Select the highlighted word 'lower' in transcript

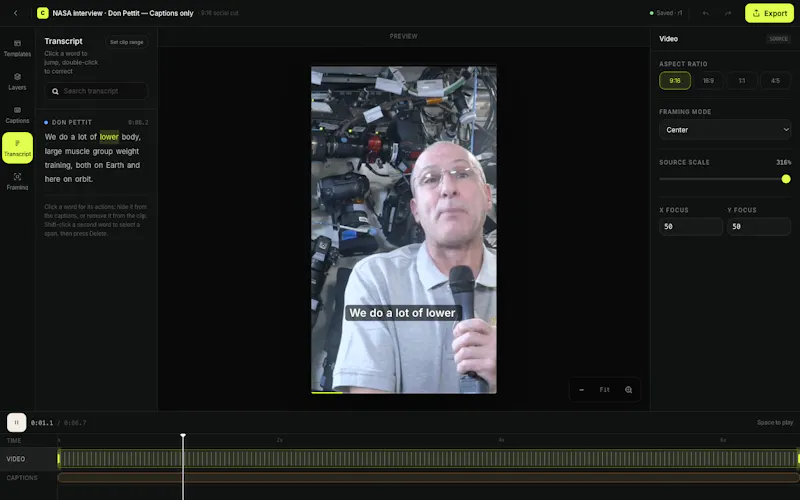point(109,137)
